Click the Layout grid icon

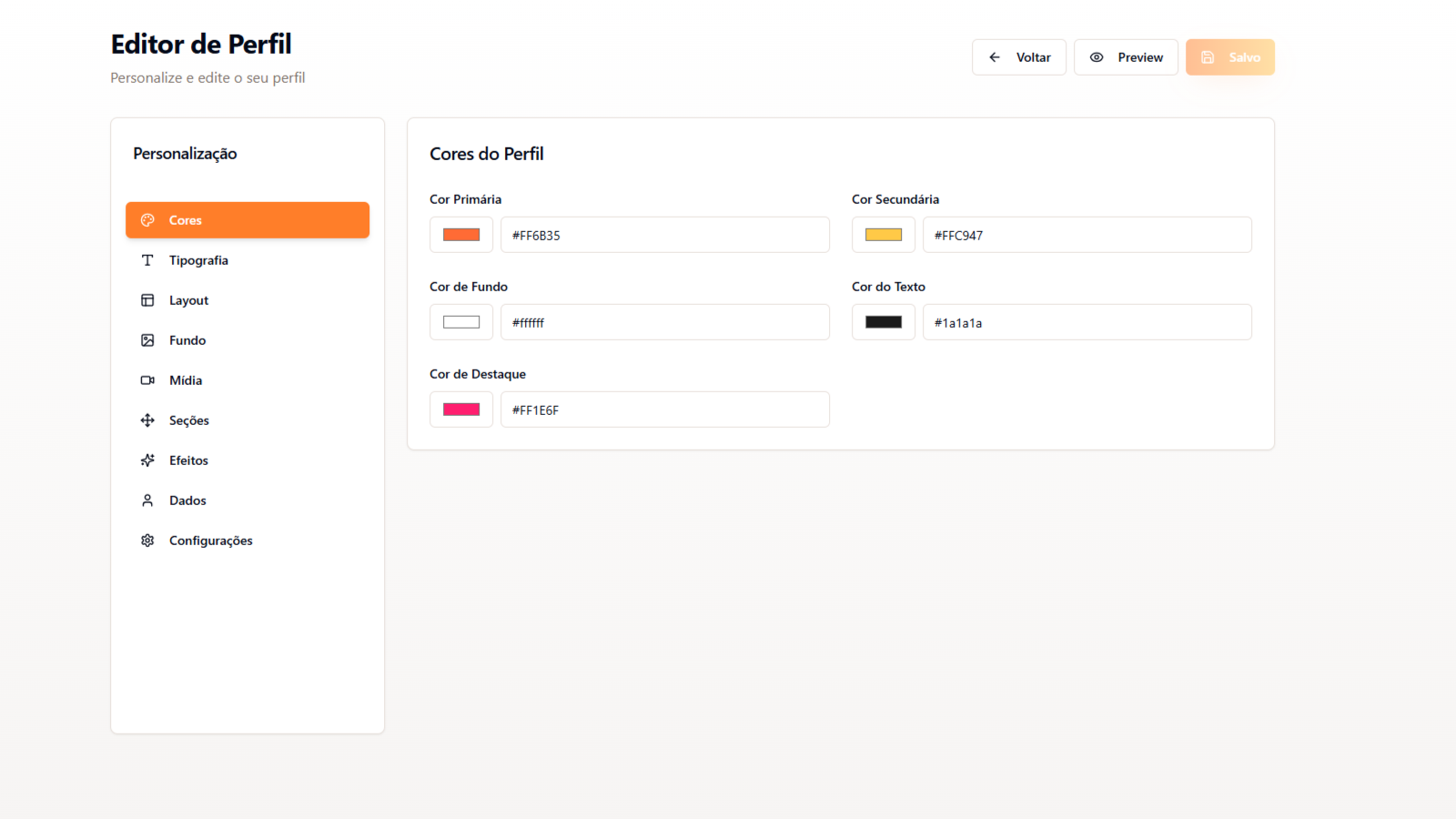[x=147, y=300]
